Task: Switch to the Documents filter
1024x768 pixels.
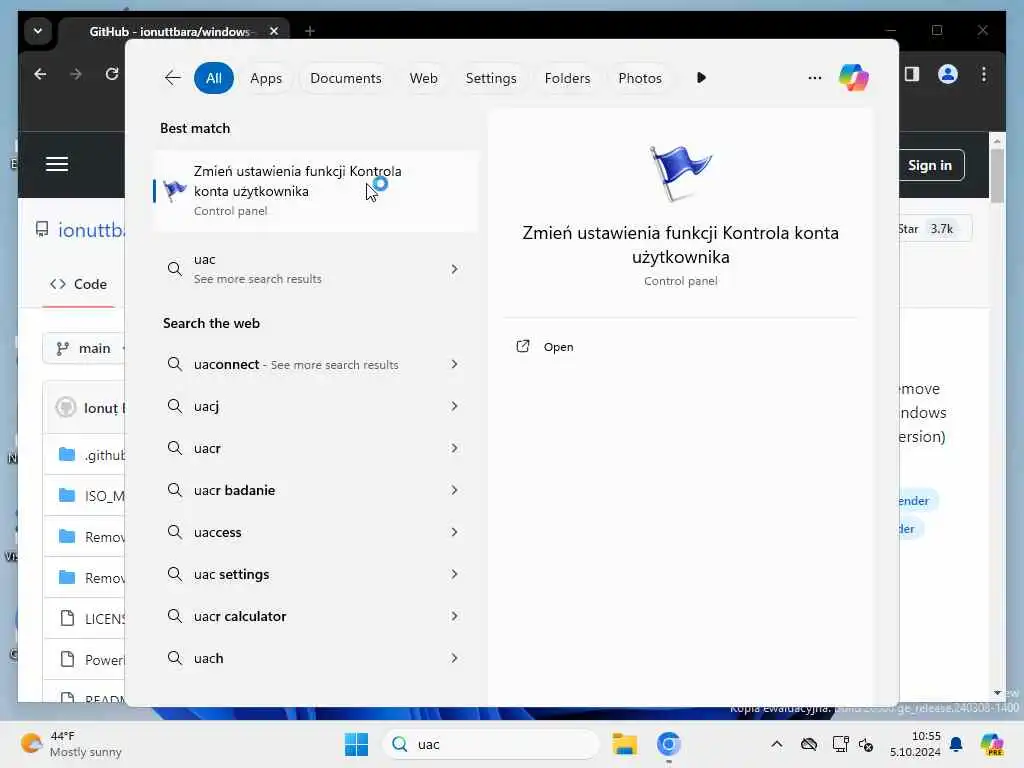Action: click(x=345, y=78)
